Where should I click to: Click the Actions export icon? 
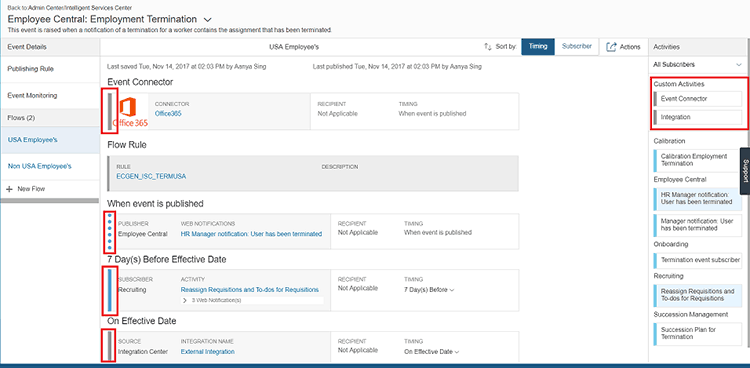[x=611, y=46]
